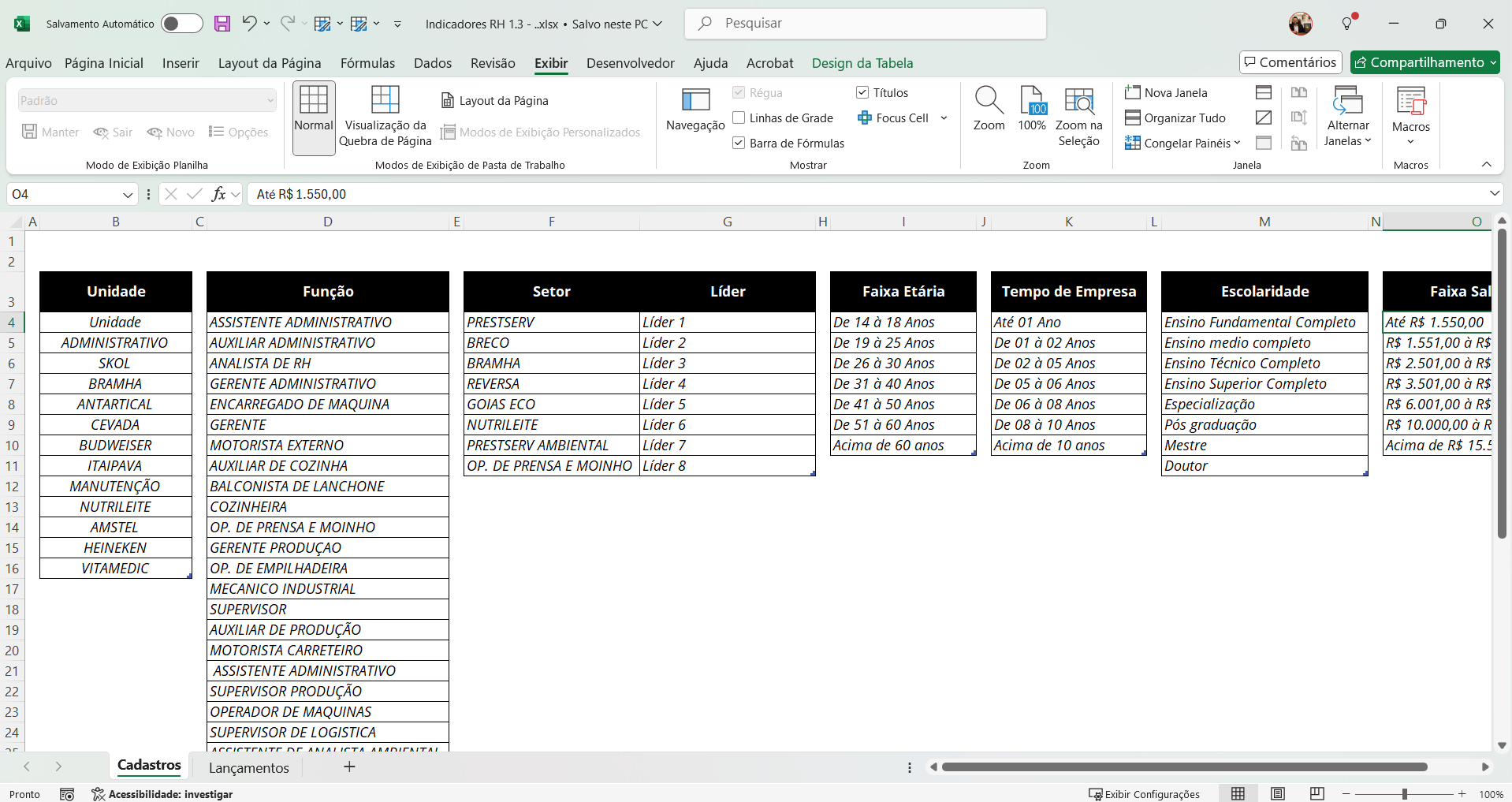Open the Name Box dropdown arrow
This screenshot has width=1512, height=802.
coord(128,195)
